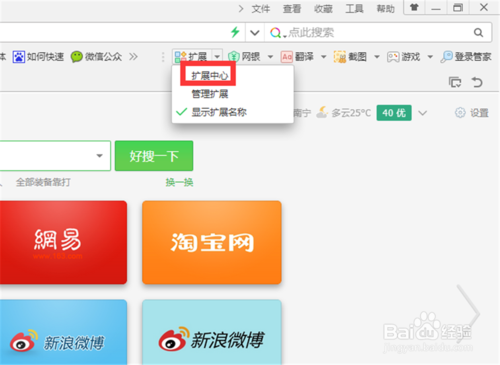
Task: Click the toolbar forward chevron before 文件
Action: point(241,9)
